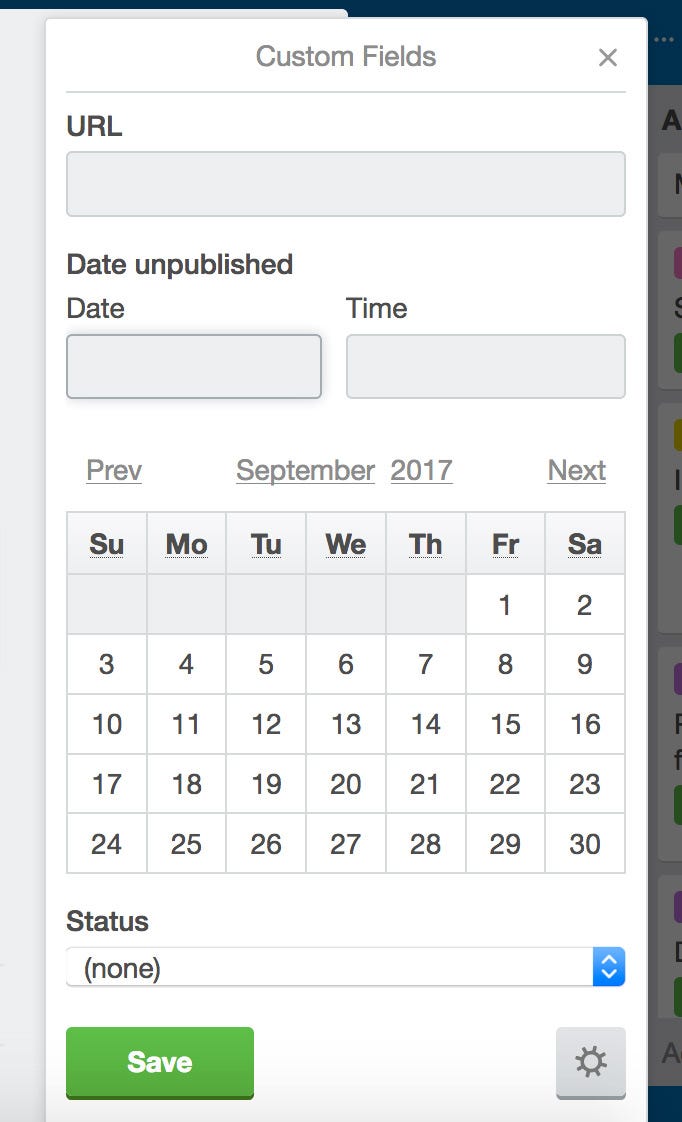Screen dimensions: 682x1122
Task: Select the 24th in calendar
Action: tap(106, 844)
